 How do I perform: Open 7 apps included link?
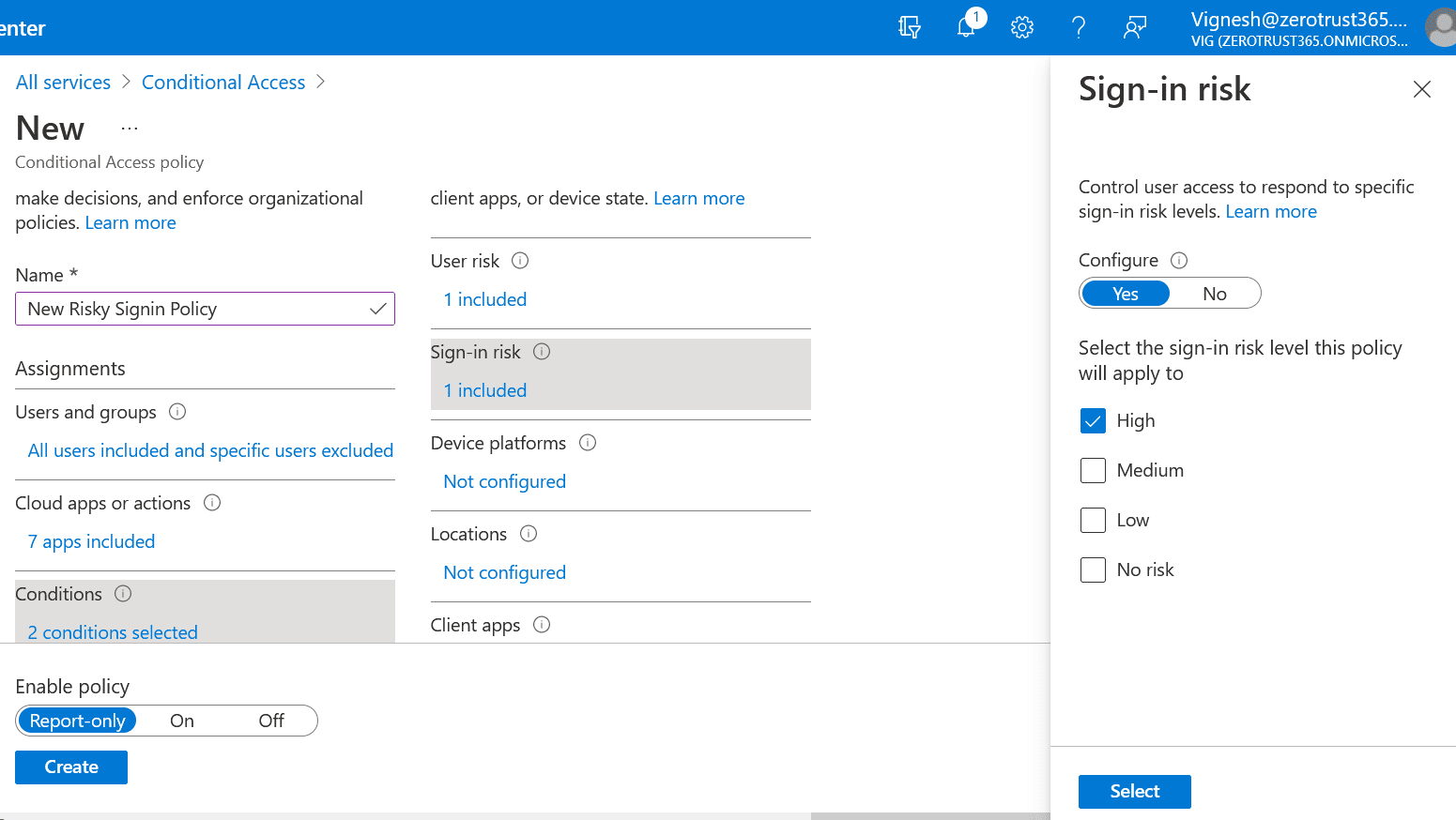[x=91, y=541]
